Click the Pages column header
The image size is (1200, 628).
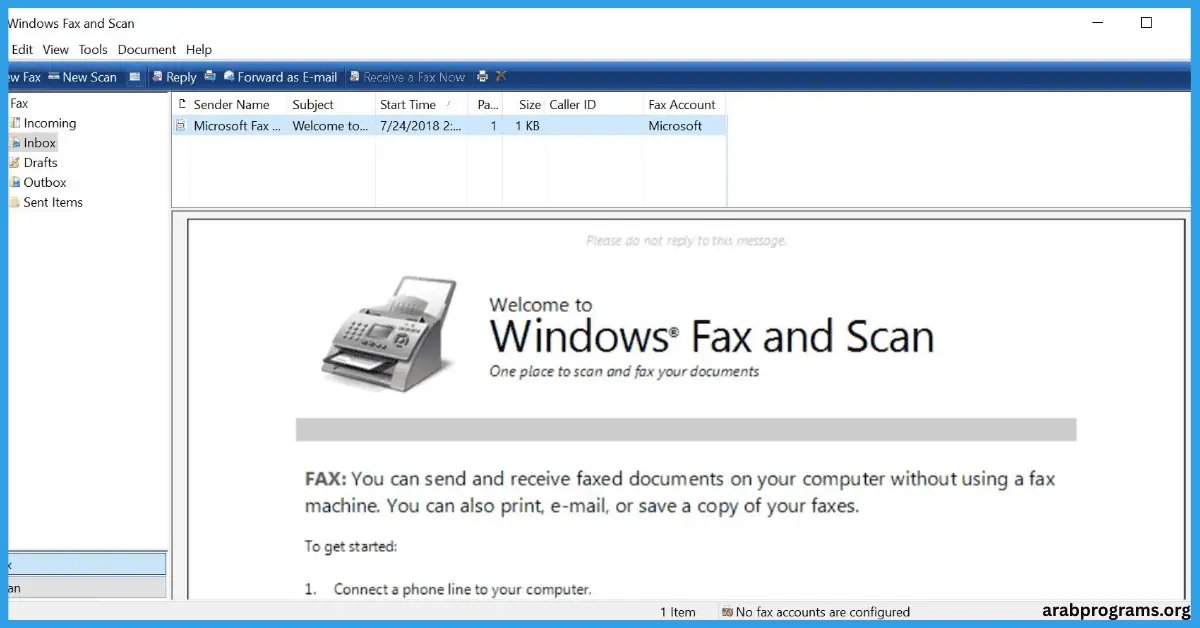tap(485, 104)
